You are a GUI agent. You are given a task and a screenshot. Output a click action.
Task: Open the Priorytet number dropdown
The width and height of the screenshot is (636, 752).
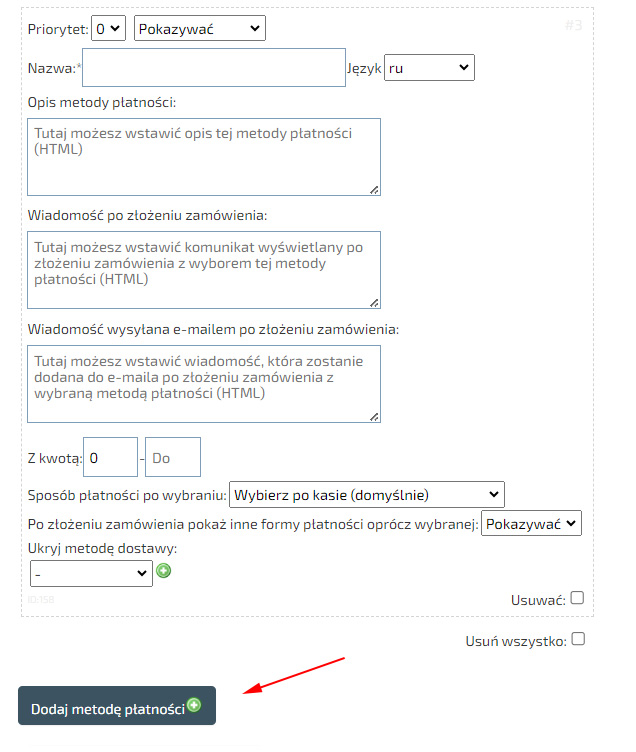point(108,28)
